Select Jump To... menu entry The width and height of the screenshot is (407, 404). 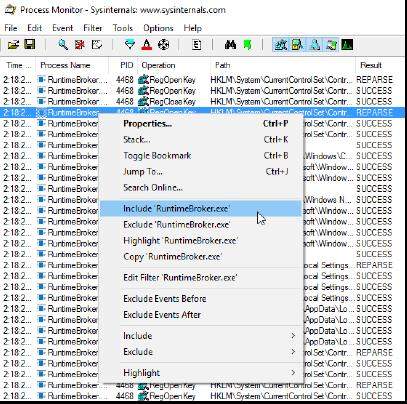point(201,172)
